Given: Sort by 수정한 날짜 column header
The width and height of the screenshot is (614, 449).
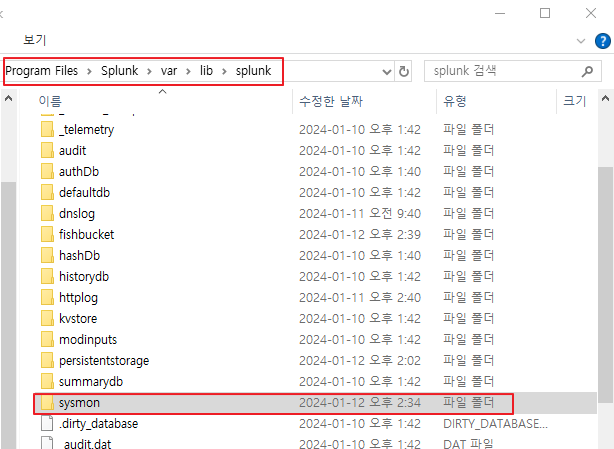Looking at the screenshot, I should [x=331, y=101].
